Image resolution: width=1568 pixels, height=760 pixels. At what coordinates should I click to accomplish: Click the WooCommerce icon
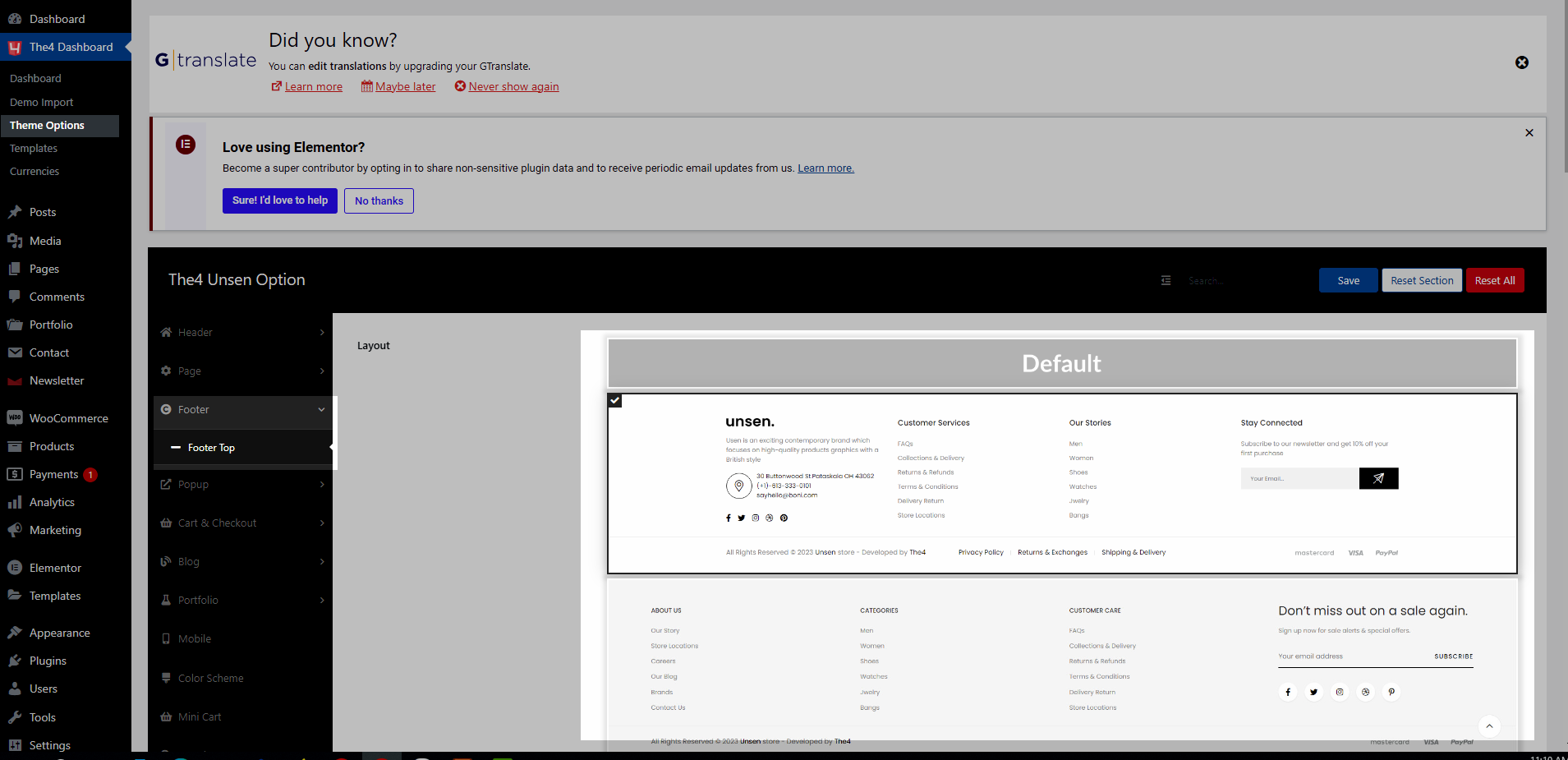15,418
